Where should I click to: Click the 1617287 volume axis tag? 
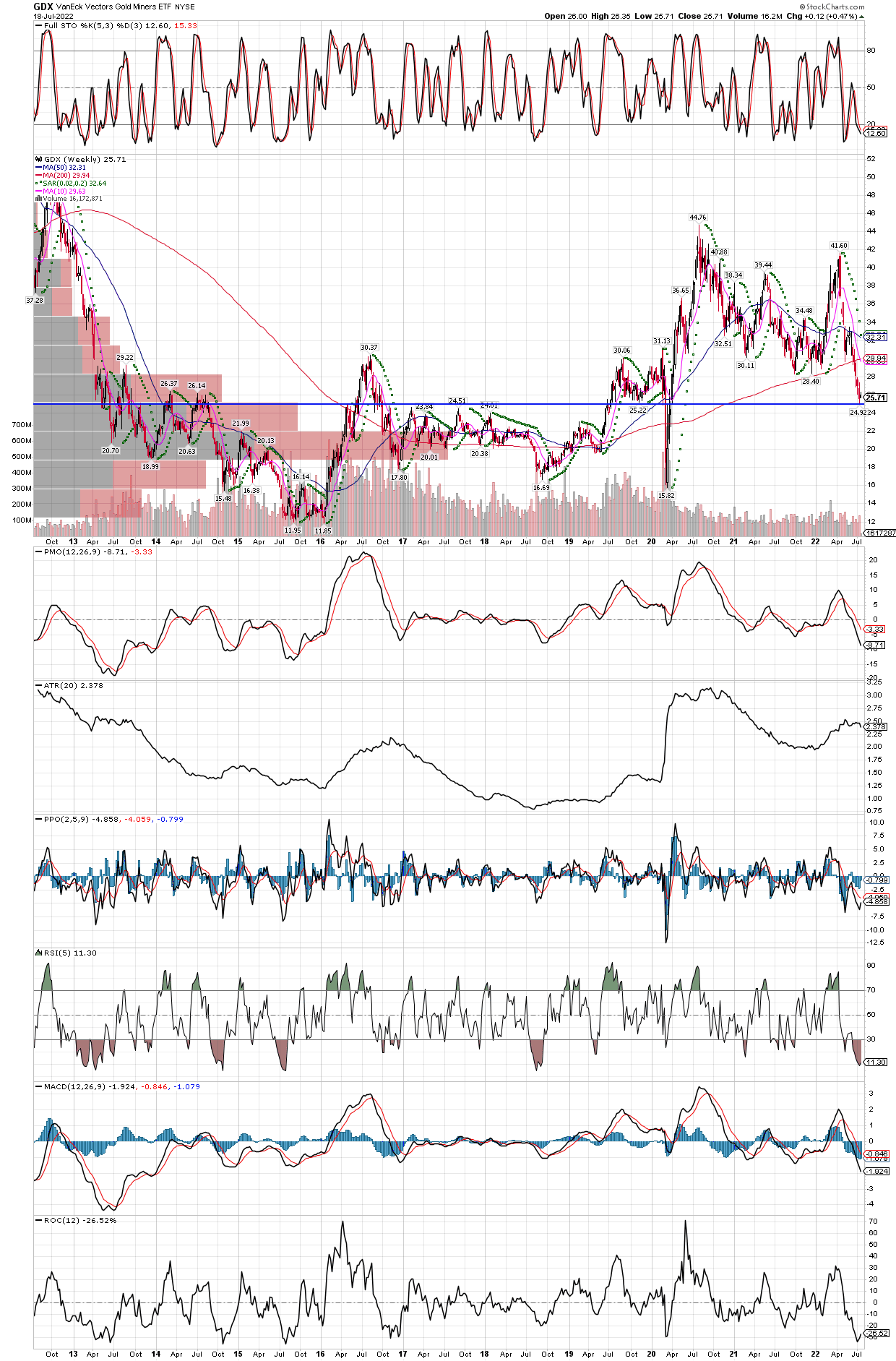880,533
